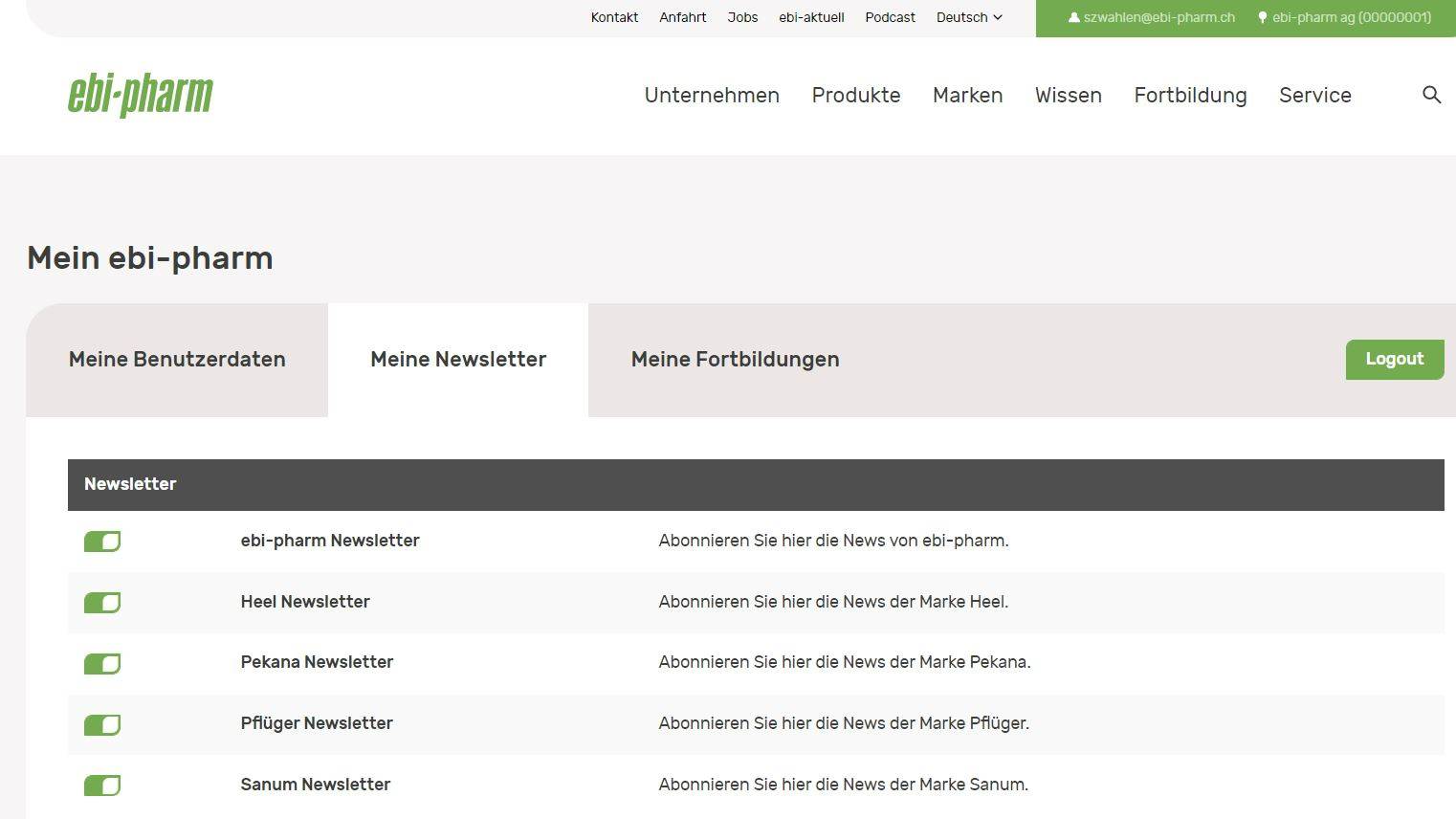The width and height of the screenshot is (1456, 819).
Task: Switch to Meine Benutzerdaten tab
Action: pos(177,360)
